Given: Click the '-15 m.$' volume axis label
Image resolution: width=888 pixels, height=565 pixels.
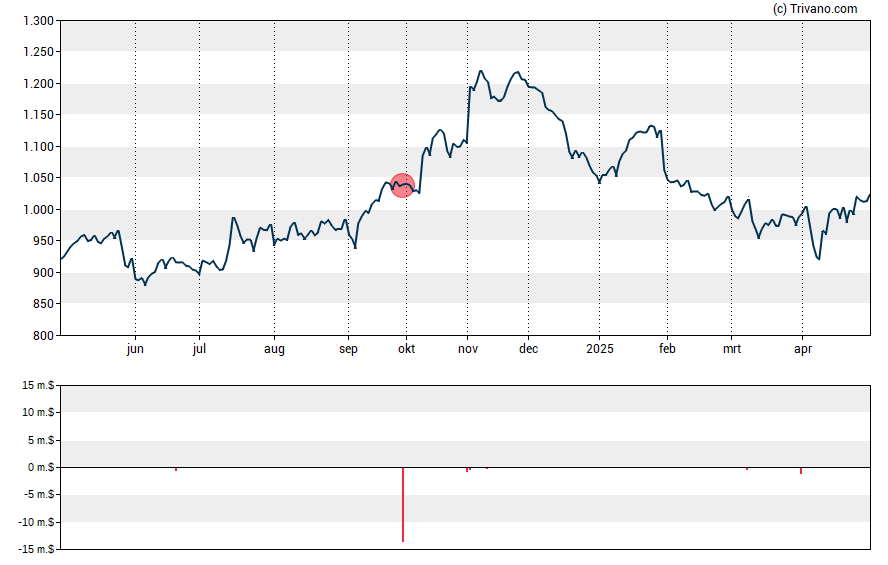Looking at the screenshot, I should (36, 549).
